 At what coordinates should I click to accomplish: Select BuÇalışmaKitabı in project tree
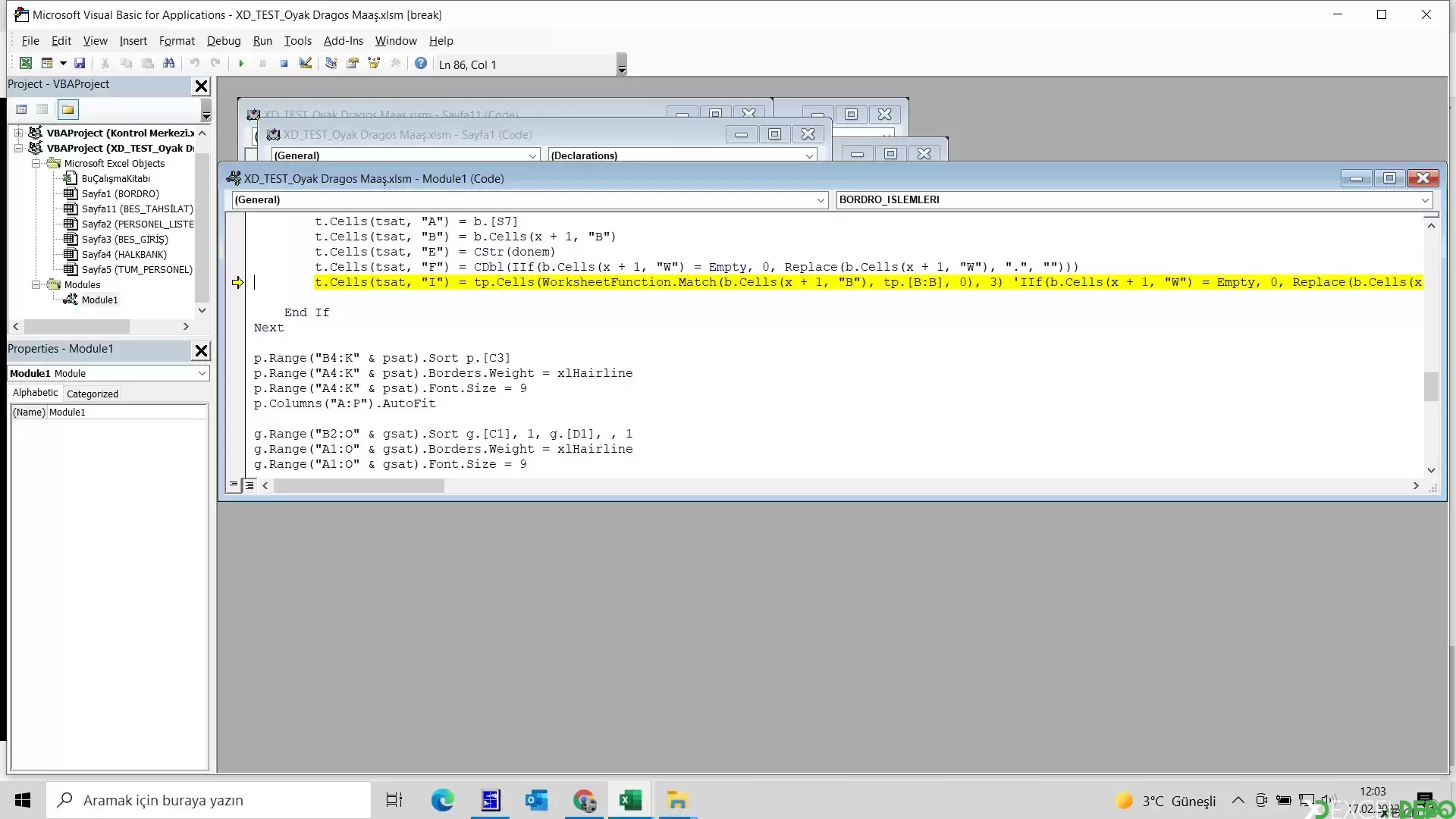point(116,178)
